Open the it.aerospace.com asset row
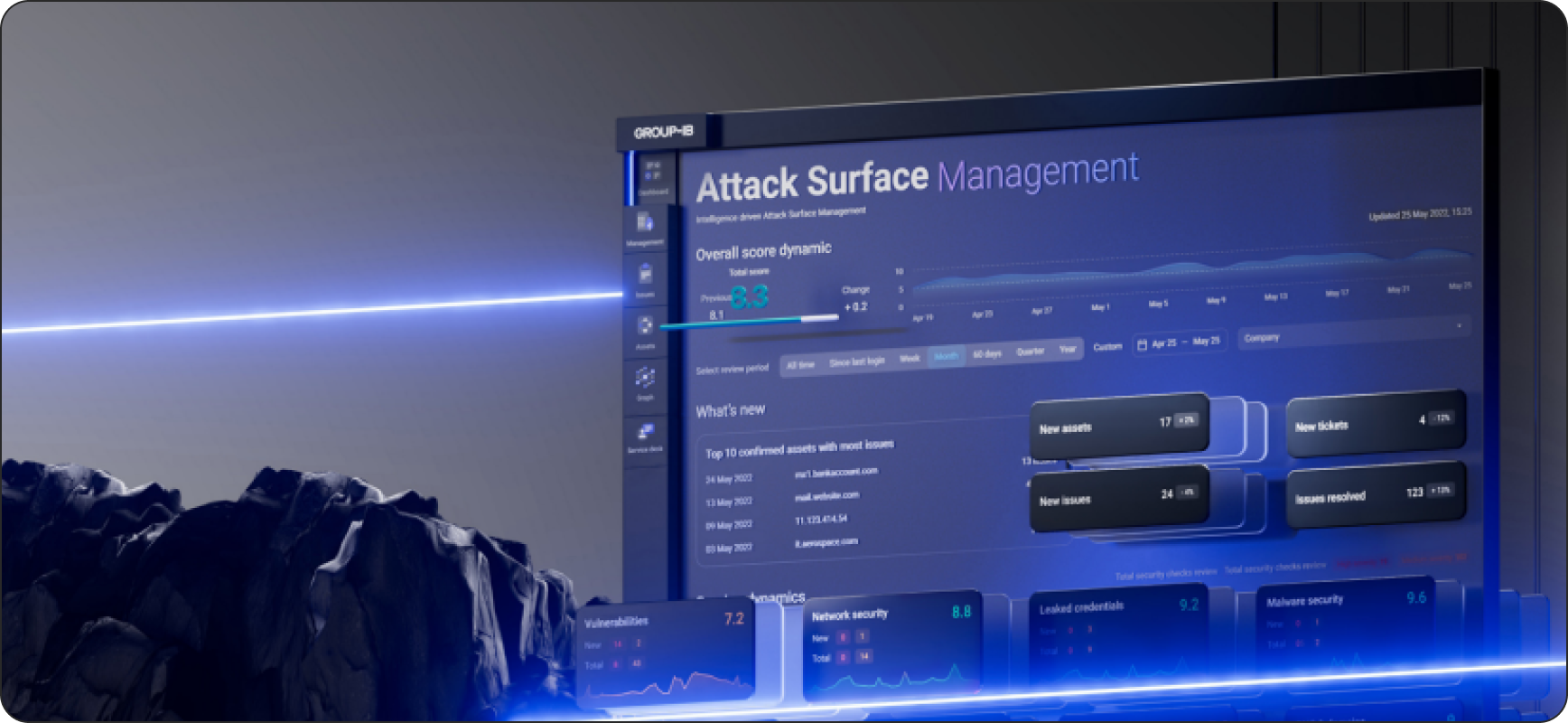Image resolution: width=1568 pixels, height=723 pixels. click(826, 542)
